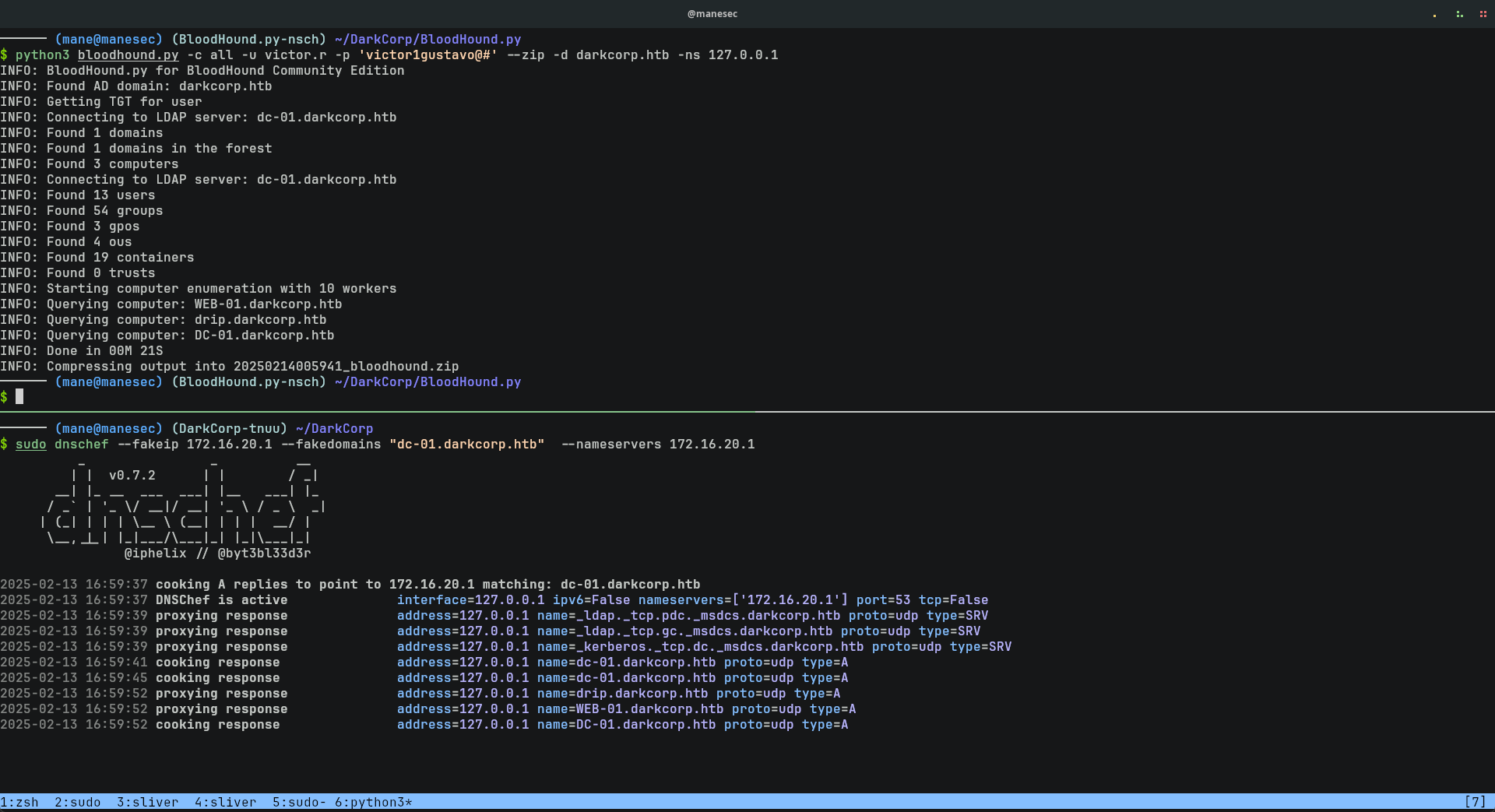Click the horizontal divider between tmux panes
The height and width of the screenshot is (812, 1495).
[x=747, y=412]
